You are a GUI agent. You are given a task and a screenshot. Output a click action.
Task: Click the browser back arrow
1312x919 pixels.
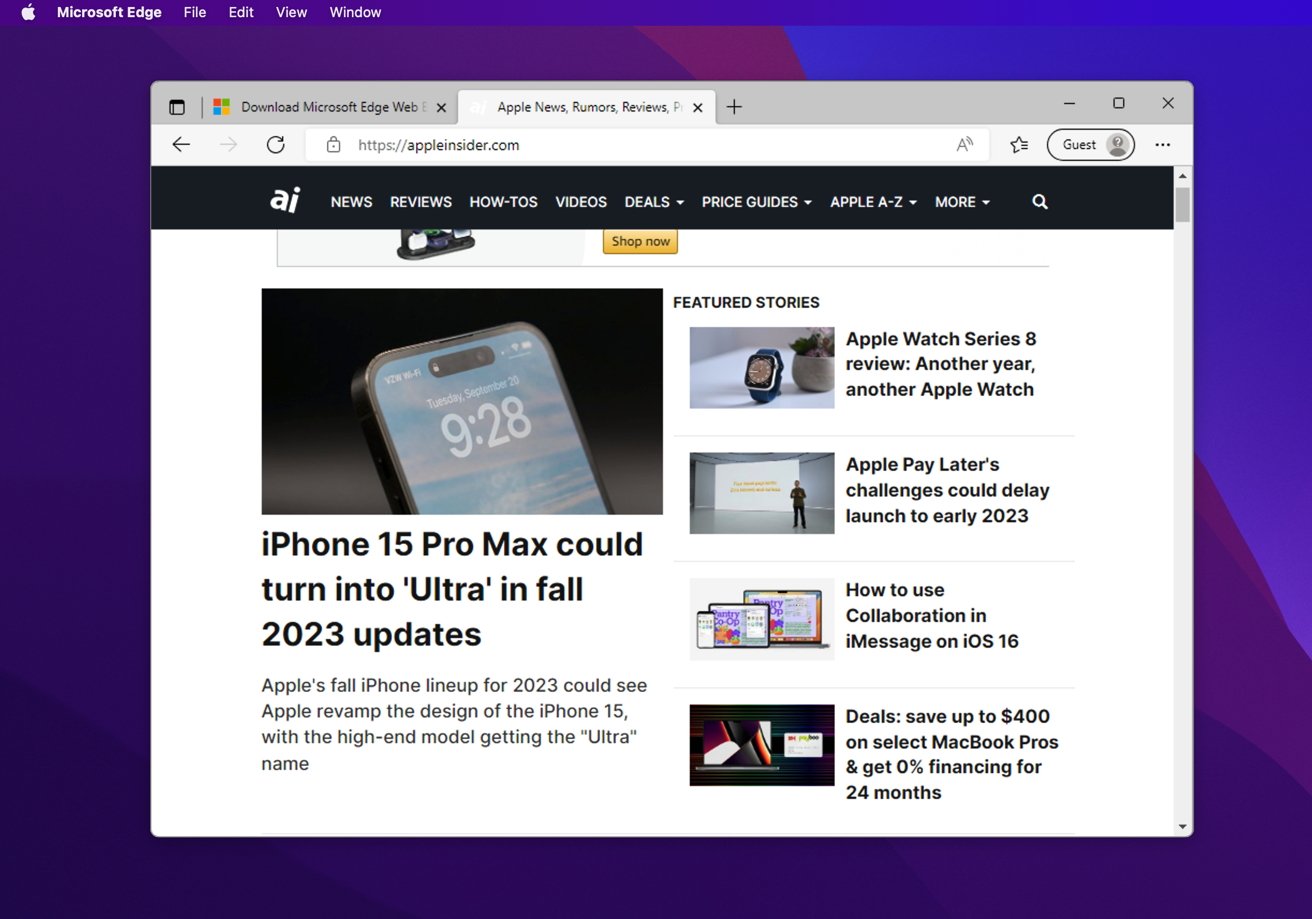[181, 145]
